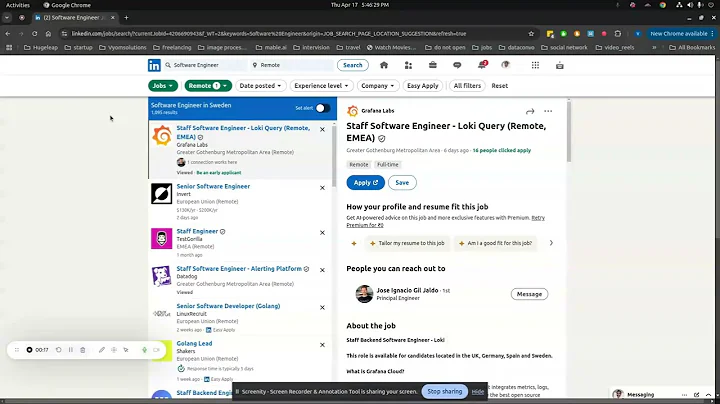Open Date posted filter dropdown
The height and width of the screenshot is (404, 720).
260,86
